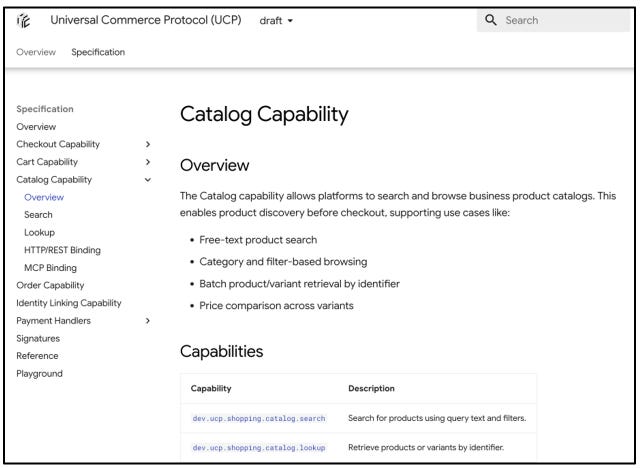Click 'Search for products using query text' cell
Viewport: 641px width, 468px height.
[437, 418]
